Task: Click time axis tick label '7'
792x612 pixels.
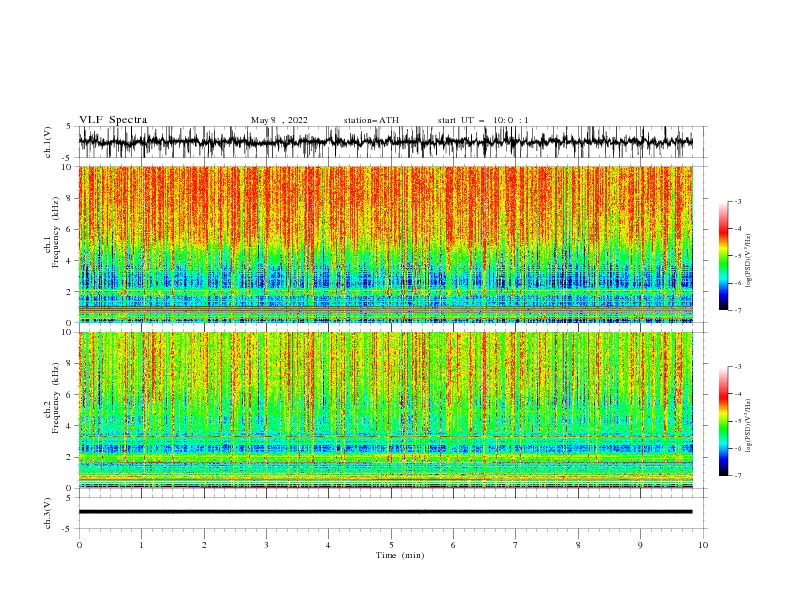Action: [x=516, y=545]
